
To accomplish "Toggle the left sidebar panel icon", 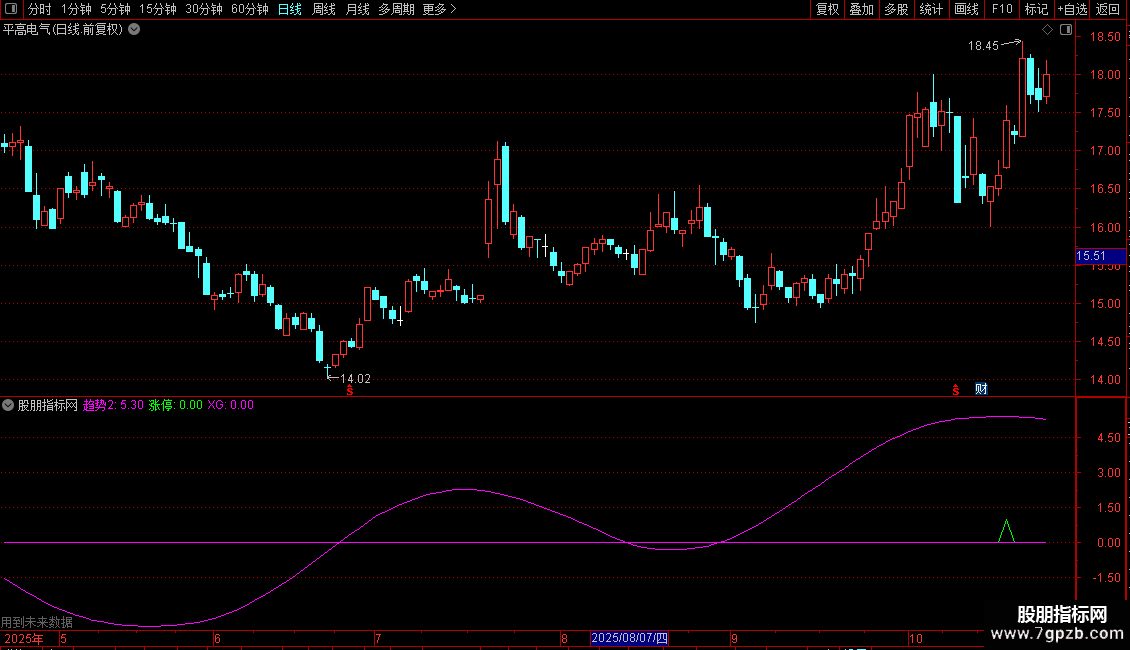I will tap(10, 9).
